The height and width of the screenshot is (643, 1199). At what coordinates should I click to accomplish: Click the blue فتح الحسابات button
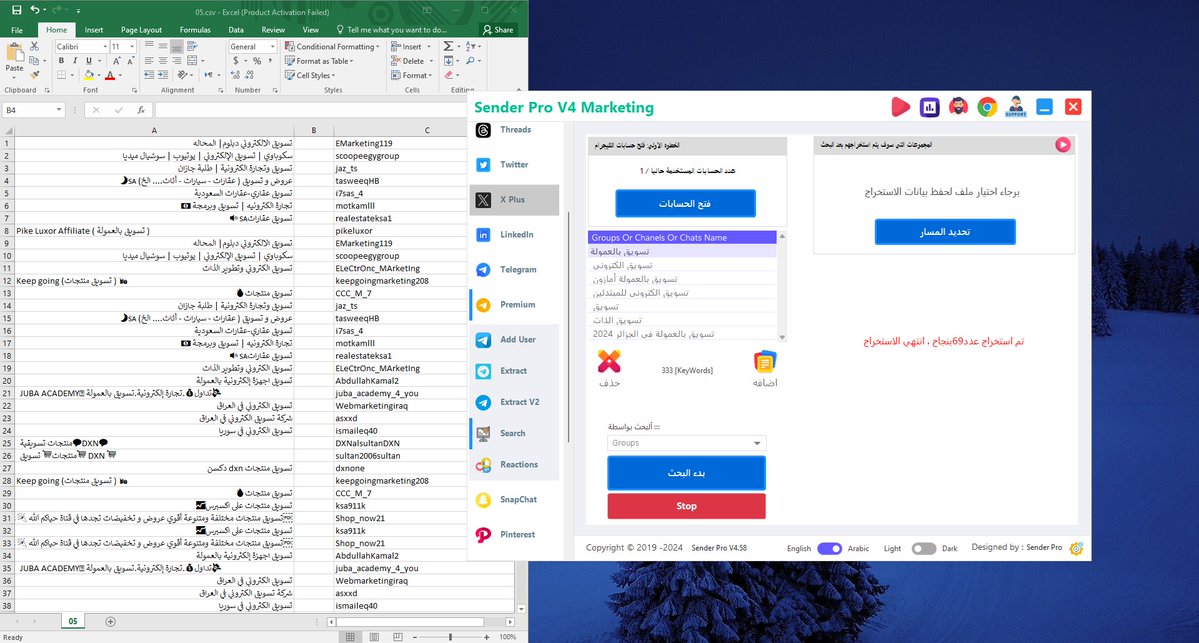point(685,203)
